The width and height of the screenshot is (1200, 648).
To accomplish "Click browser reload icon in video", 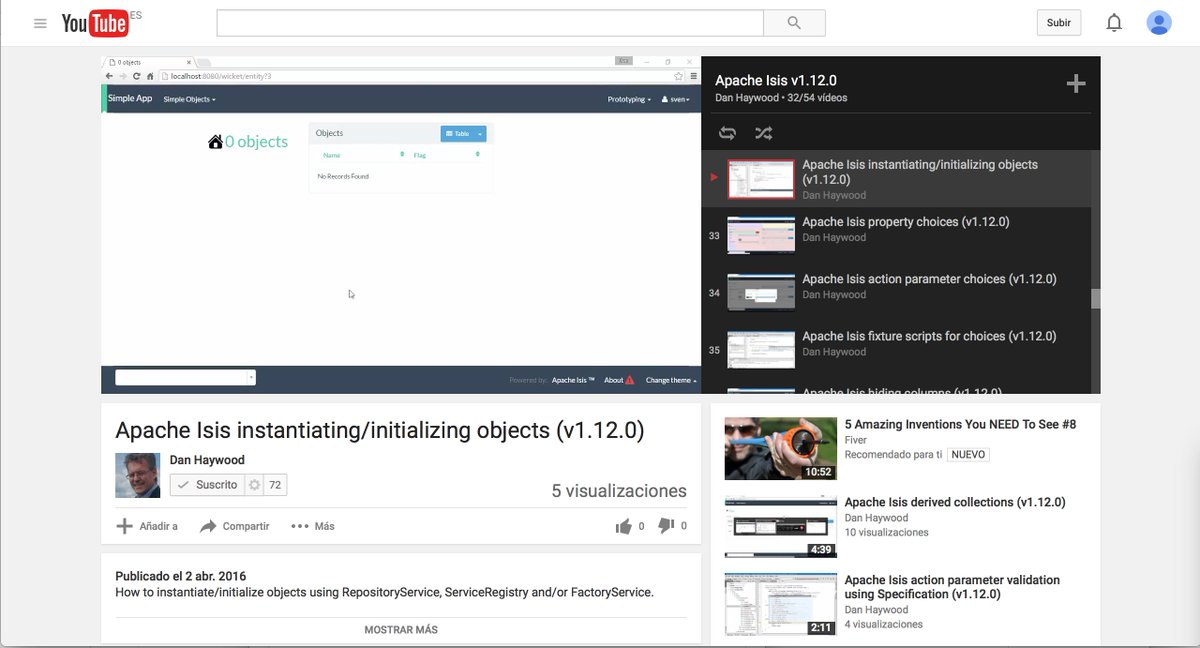I will [137, 76].
